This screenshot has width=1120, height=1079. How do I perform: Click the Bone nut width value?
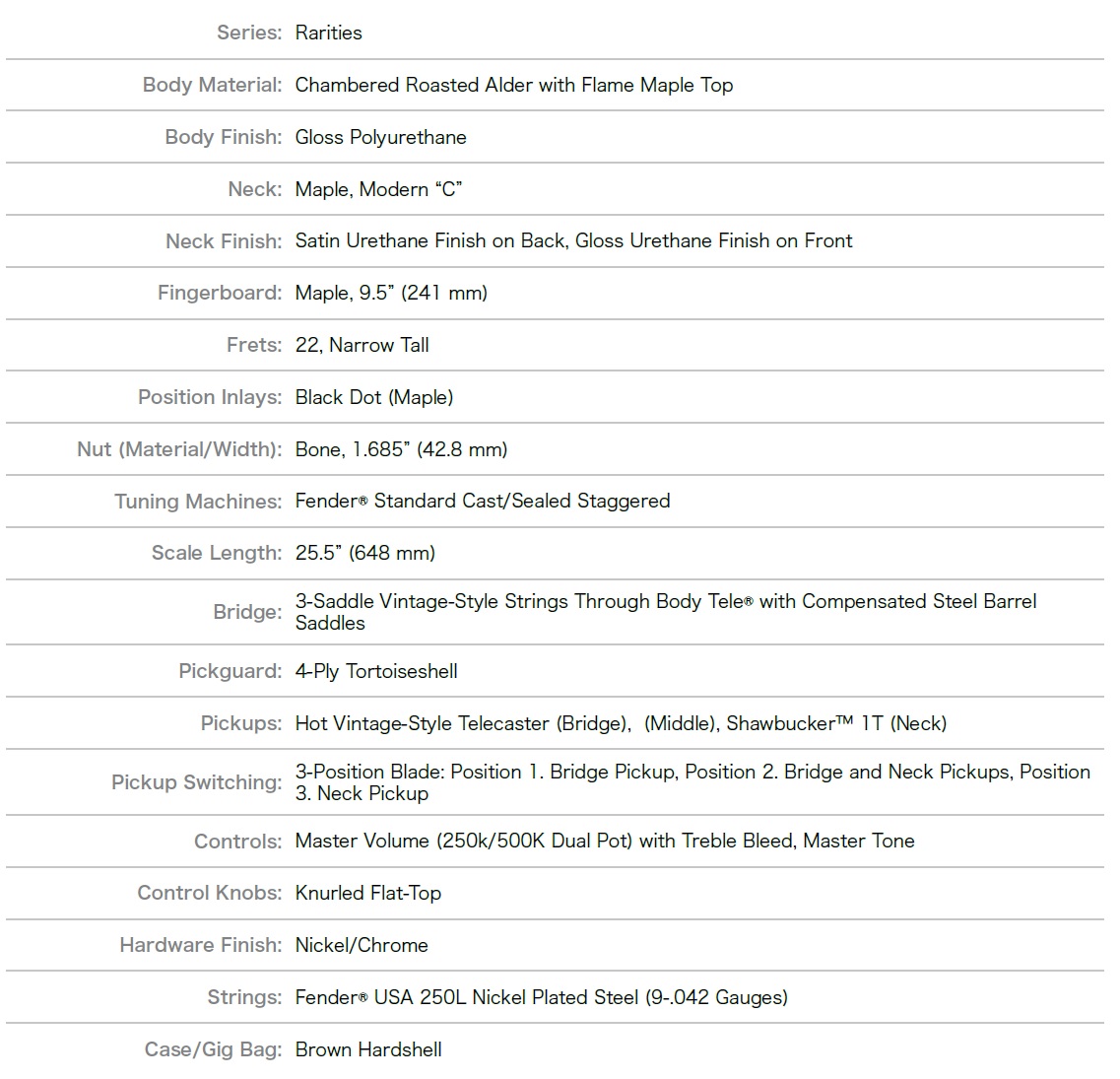pyautogui.click(x=402, y=449)
